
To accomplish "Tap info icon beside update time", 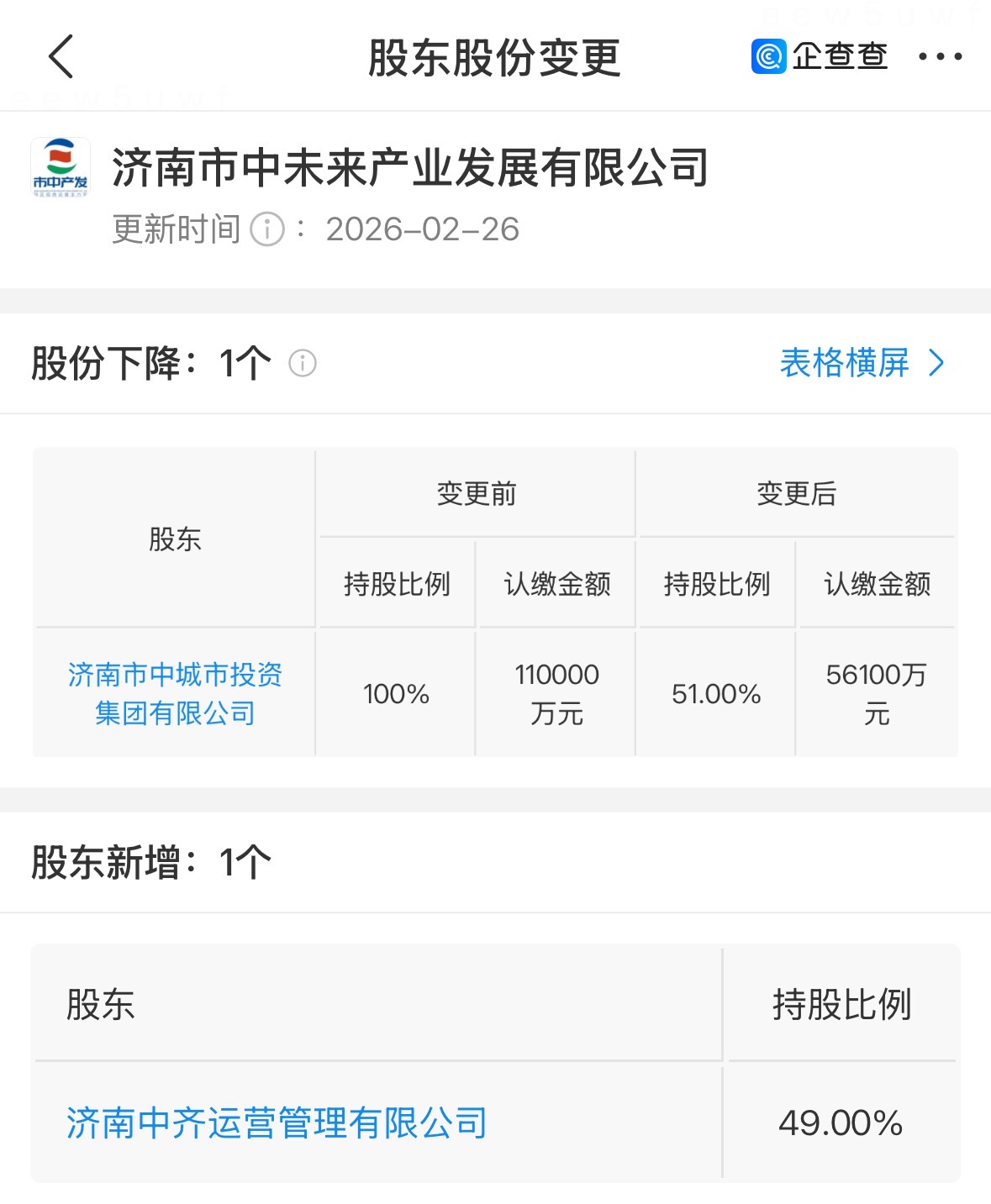I will pos(267,229).
